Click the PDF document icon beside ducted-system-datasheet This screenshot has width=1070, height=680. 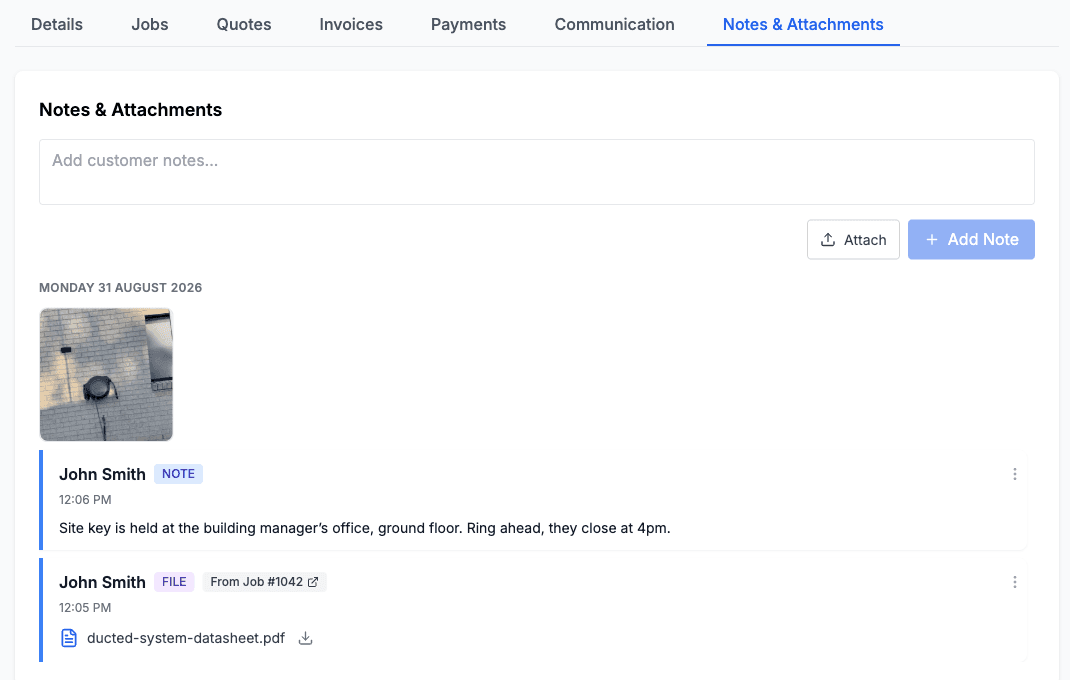click(69, 638)
